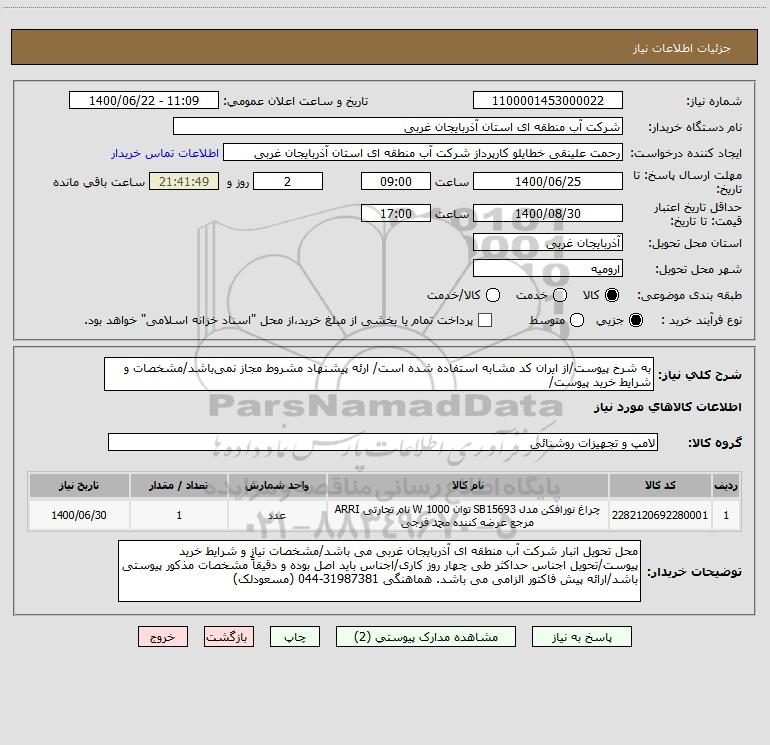The width and height of the screenshot is (770, 745).
Task: Click the price validity date 1400/08/30
Action: [548, 214]
